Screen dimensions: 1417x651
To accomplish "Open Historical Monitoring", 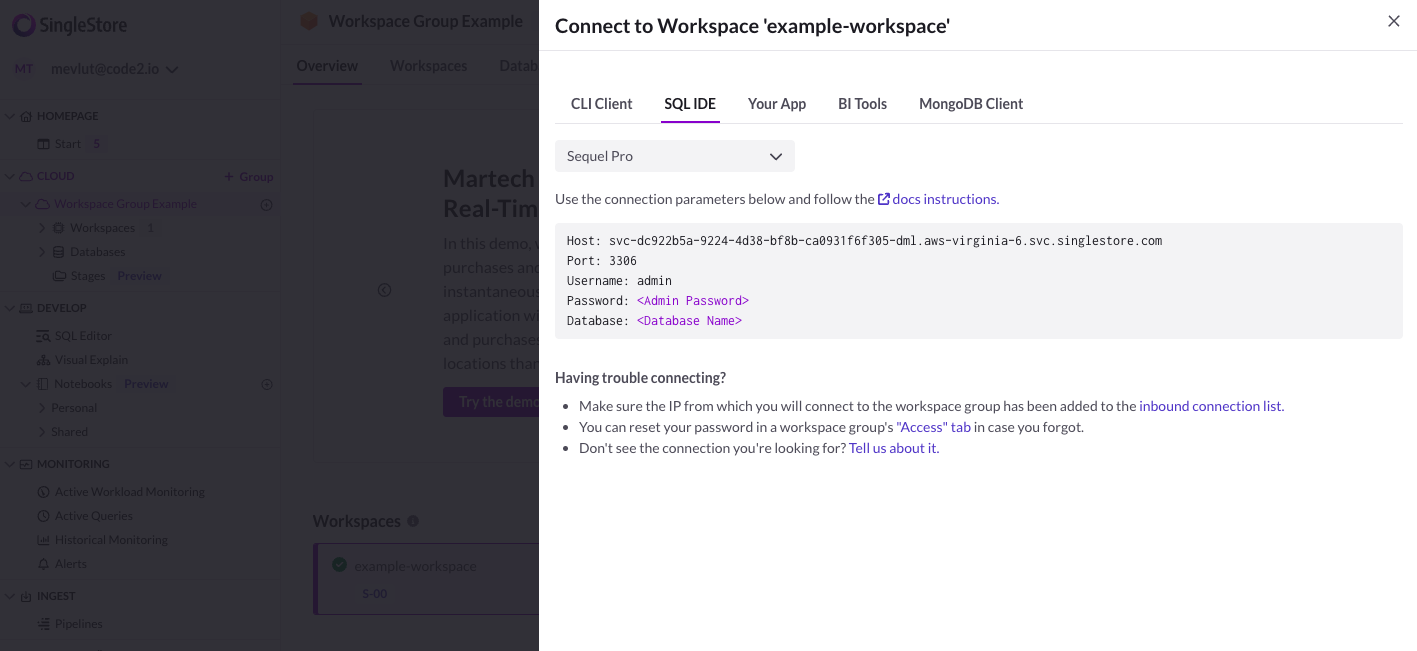I will tap(102, 540).
